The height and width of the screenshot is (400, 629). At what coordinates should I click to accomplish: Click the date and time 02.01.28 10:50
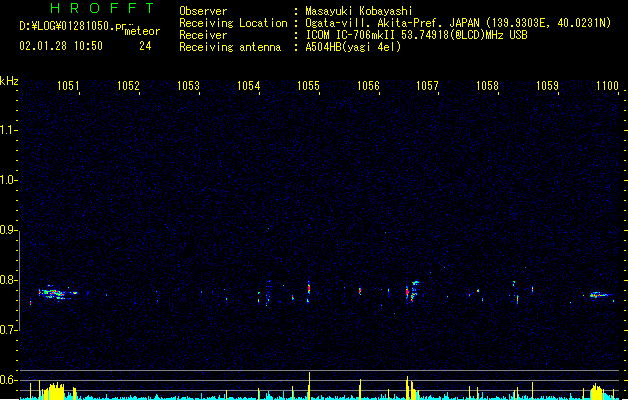point(61,46)
